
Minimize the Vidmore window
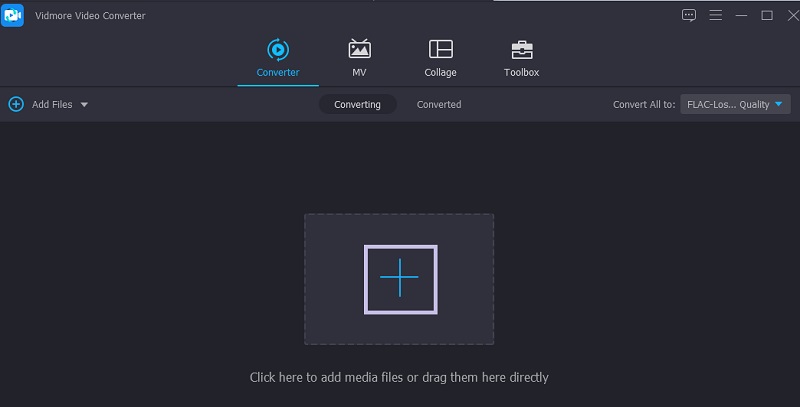click(741, 15)
